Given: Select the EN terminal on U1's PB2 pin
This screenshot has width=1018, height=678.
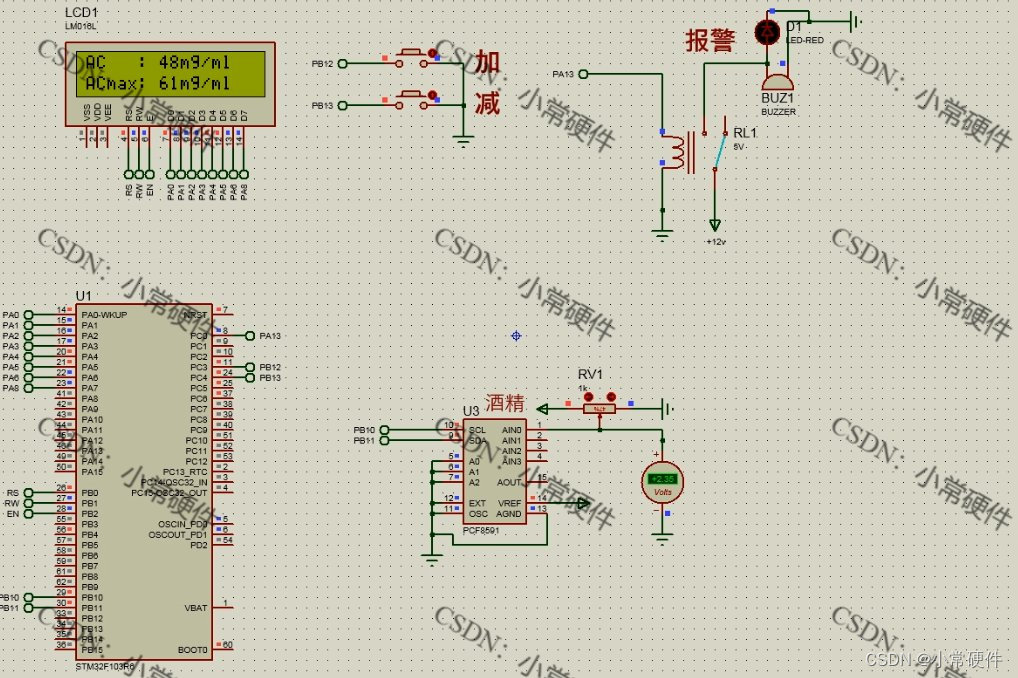Looking at the screenshot, I should coord(29,514).
